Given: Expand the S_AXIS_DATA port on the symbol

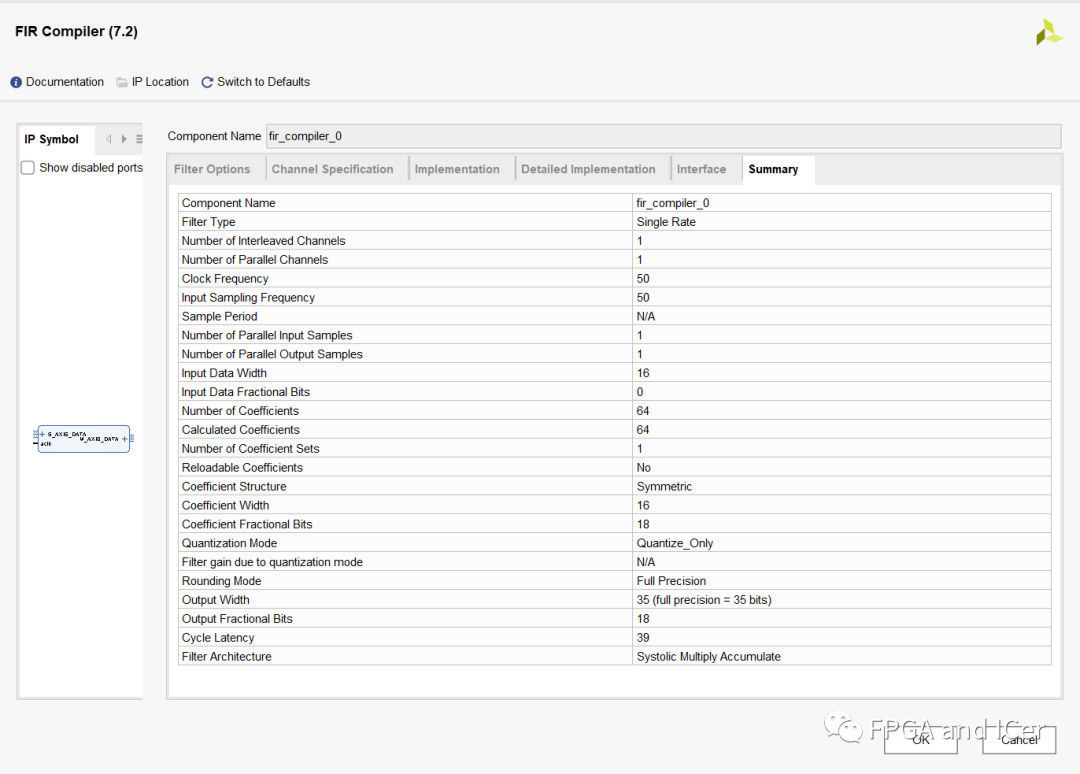Looking at the screenshot, I should (42, 435).
